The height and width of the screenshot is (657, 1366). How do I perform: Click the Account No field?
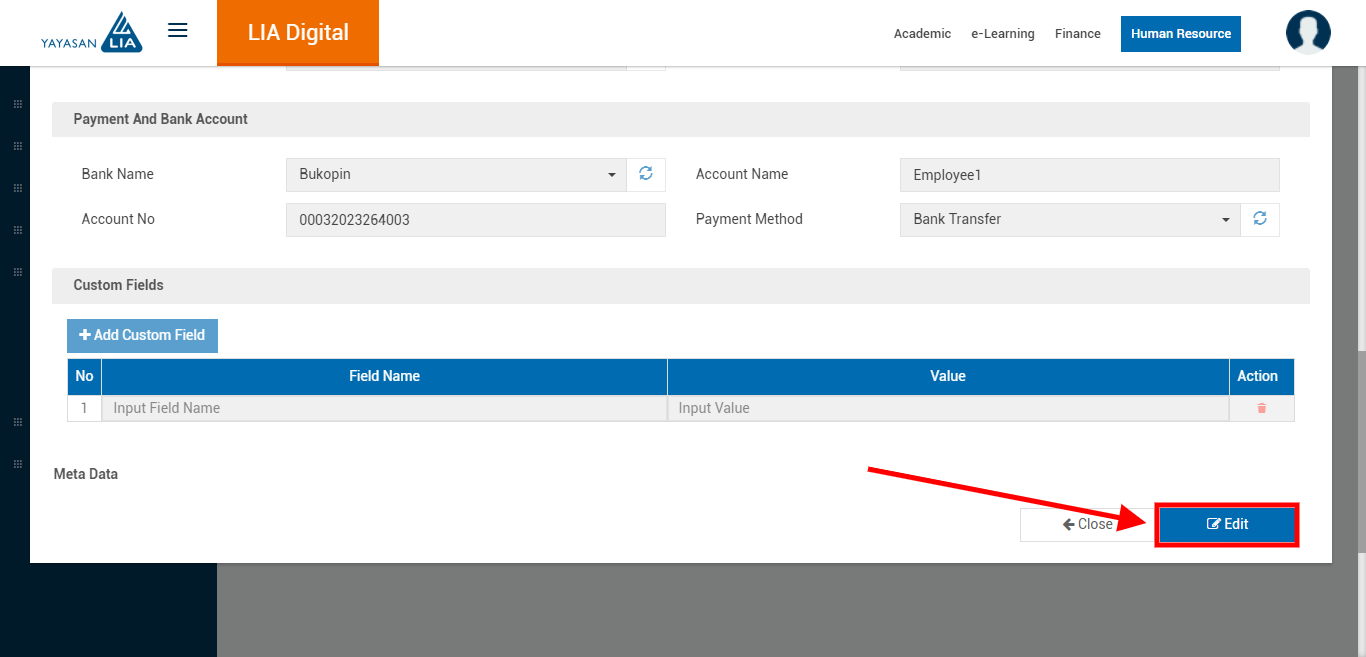click(x=475, y=220)
